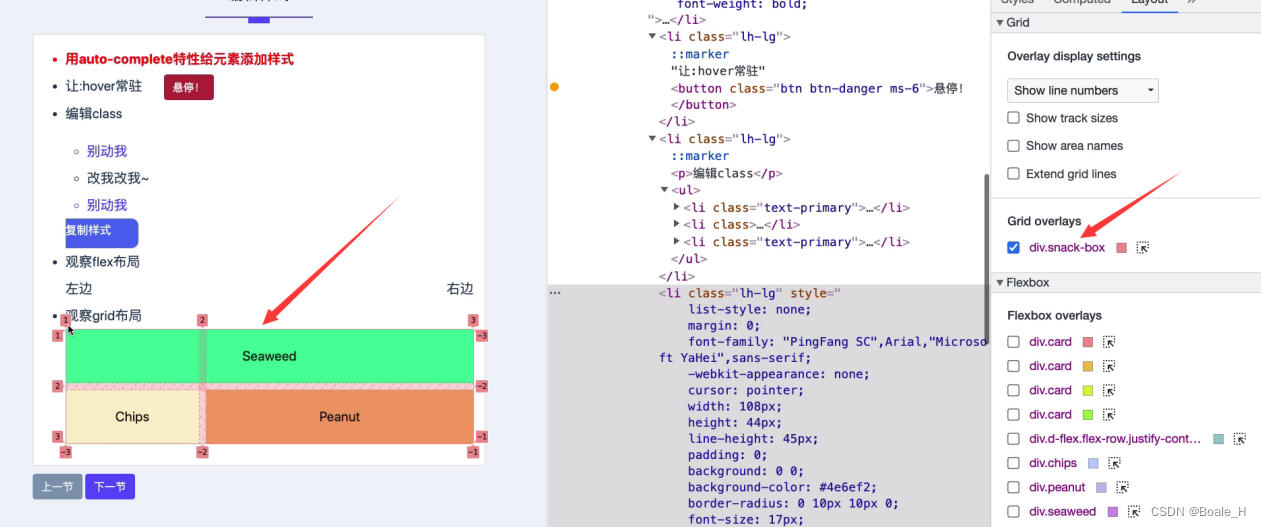Viewport: 1261px width, 527px height.
Task: Click reveal icon beside orange-swatch div.card
Action: click(1108, 366)
